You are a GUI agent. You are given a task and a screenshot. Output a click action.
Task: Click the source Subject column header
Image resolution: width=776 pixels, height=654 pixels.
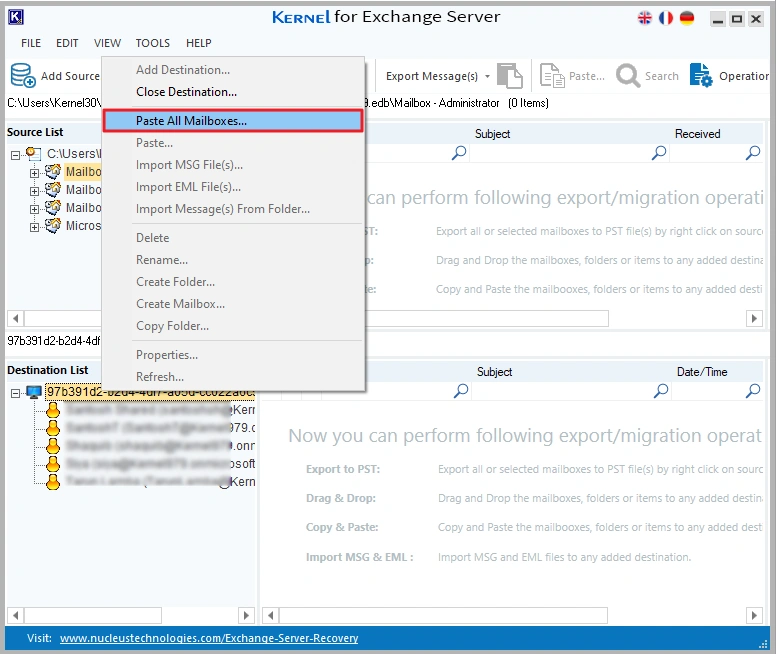492,134
